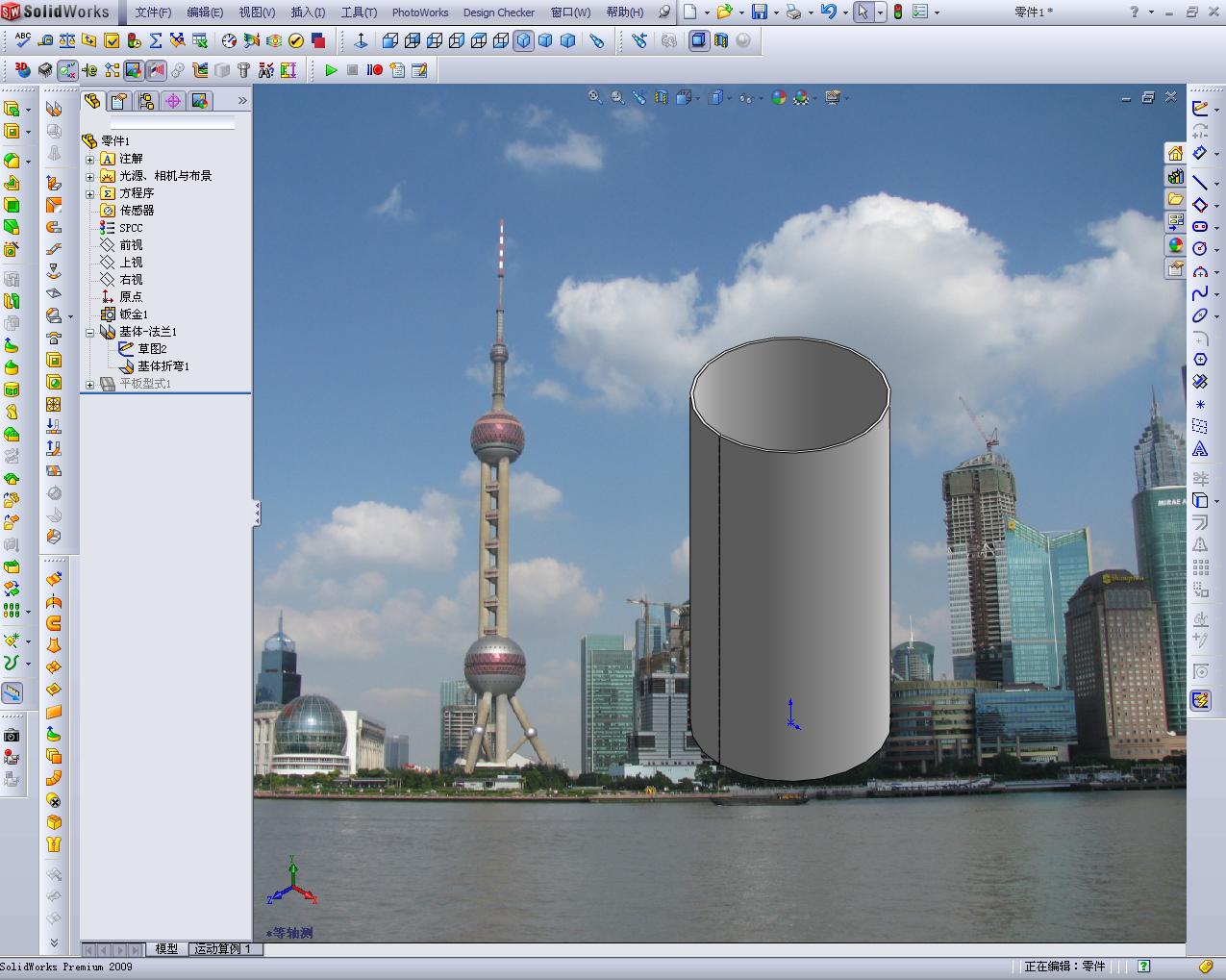This screenshot has height=980, width=1226.
Task: Open the Display Style dropdown arrow
Action: 729,98
